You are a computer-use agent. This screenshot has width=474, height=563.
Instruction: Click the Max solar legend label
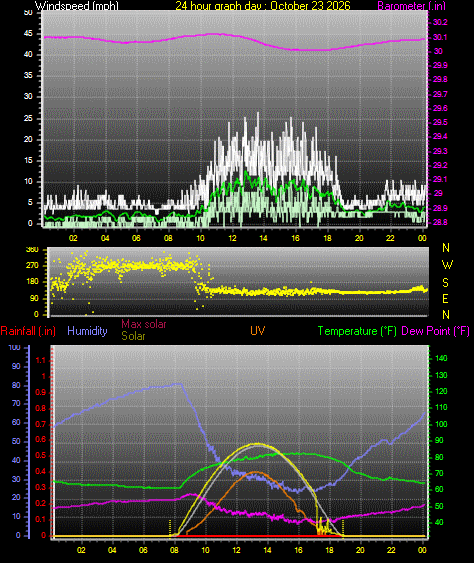pyautogui.click(x=144, y=324)
